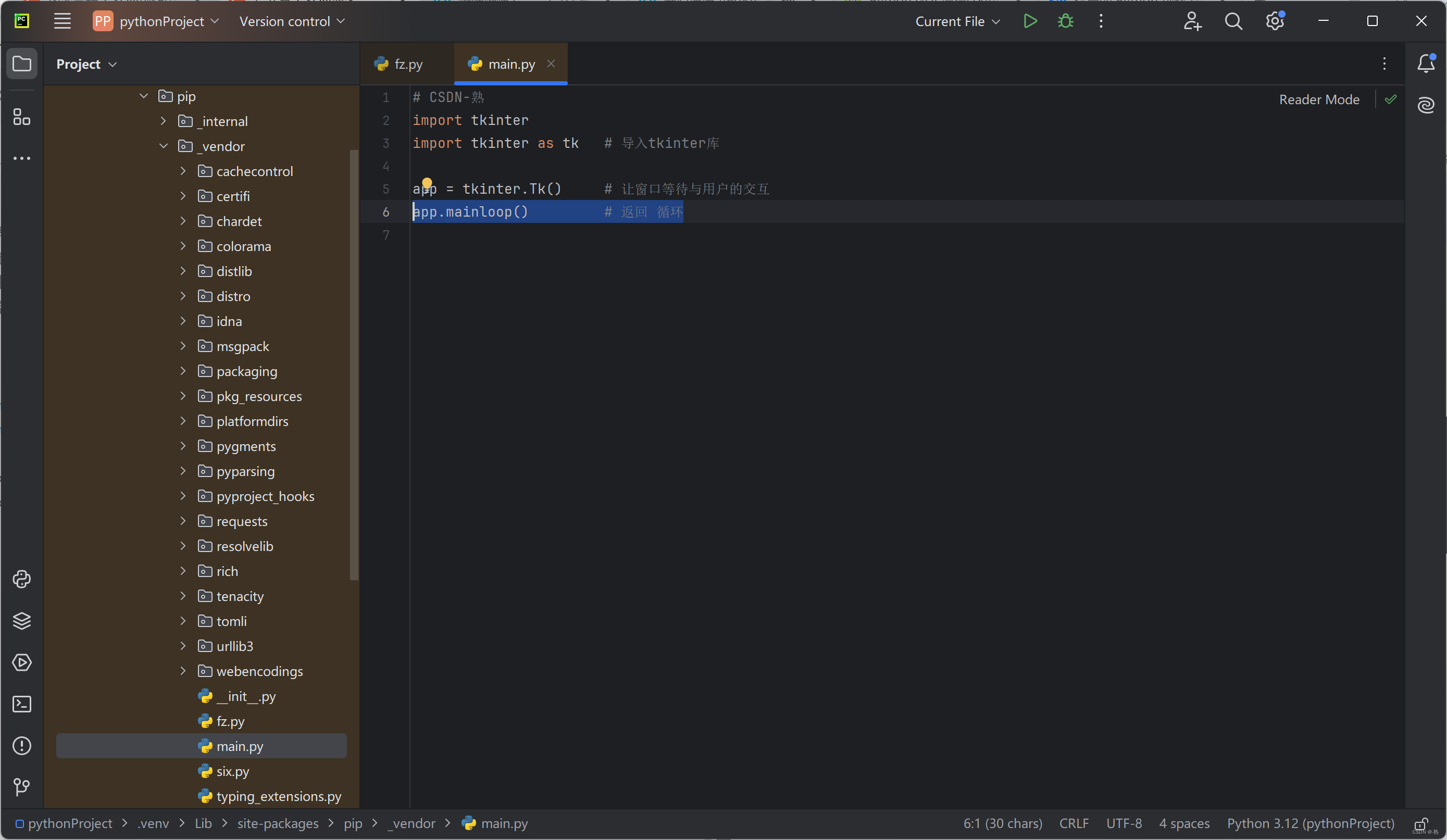Click .venv in the breadcrumb path
Screen dimensions: 1447x840
pyautogui.click(x=153, y=823)
